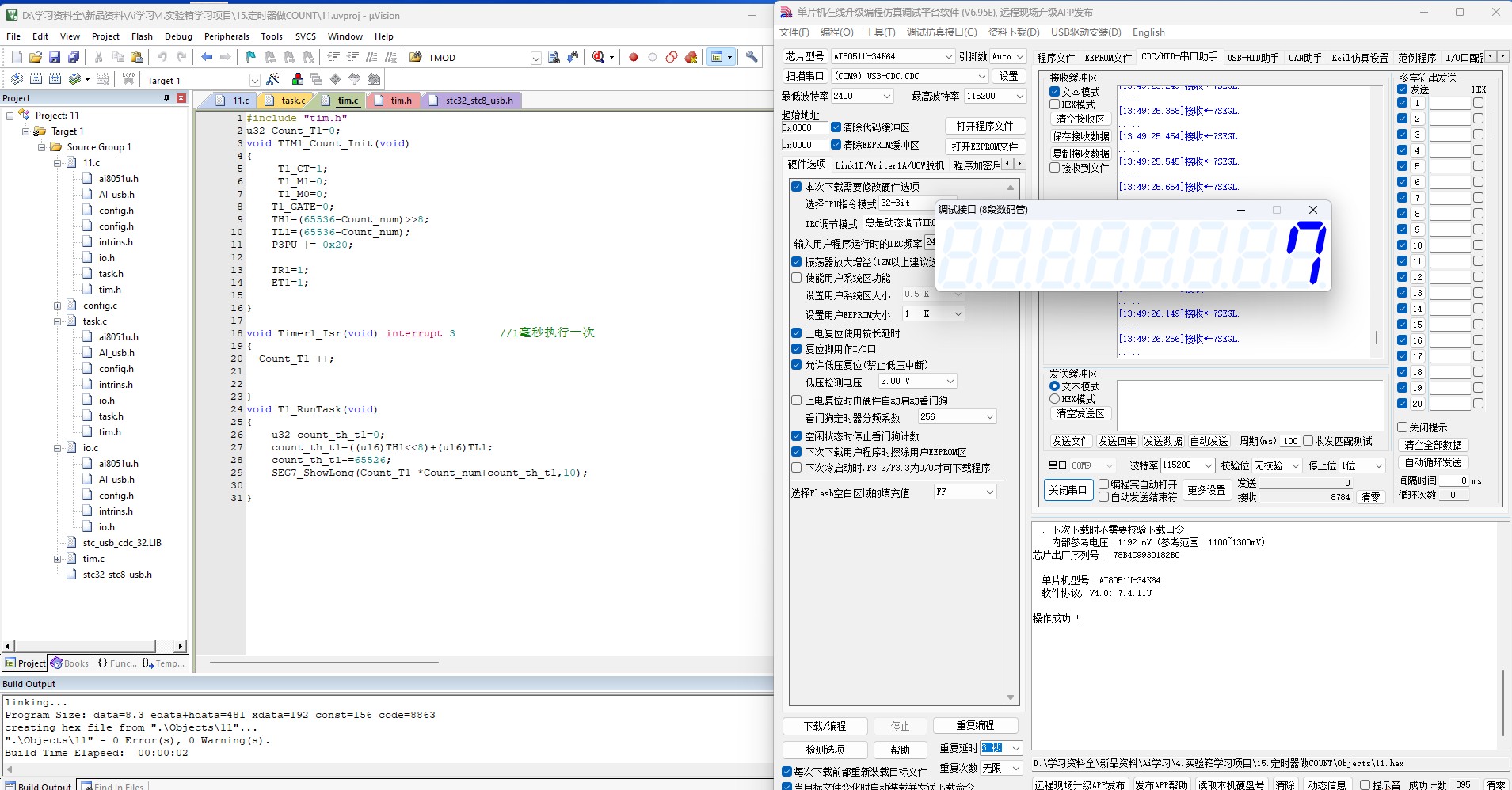Enable 使能用户系统区功能 option
The height and width of the screenshot is (790, 1512).
click(797, 278)
